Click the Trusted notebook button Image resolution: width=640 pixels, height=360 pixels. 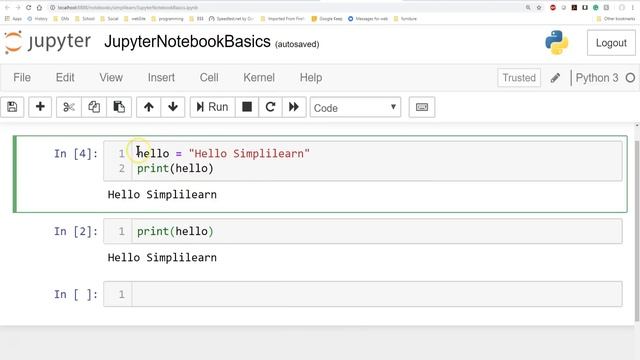(x=519, y=78)
